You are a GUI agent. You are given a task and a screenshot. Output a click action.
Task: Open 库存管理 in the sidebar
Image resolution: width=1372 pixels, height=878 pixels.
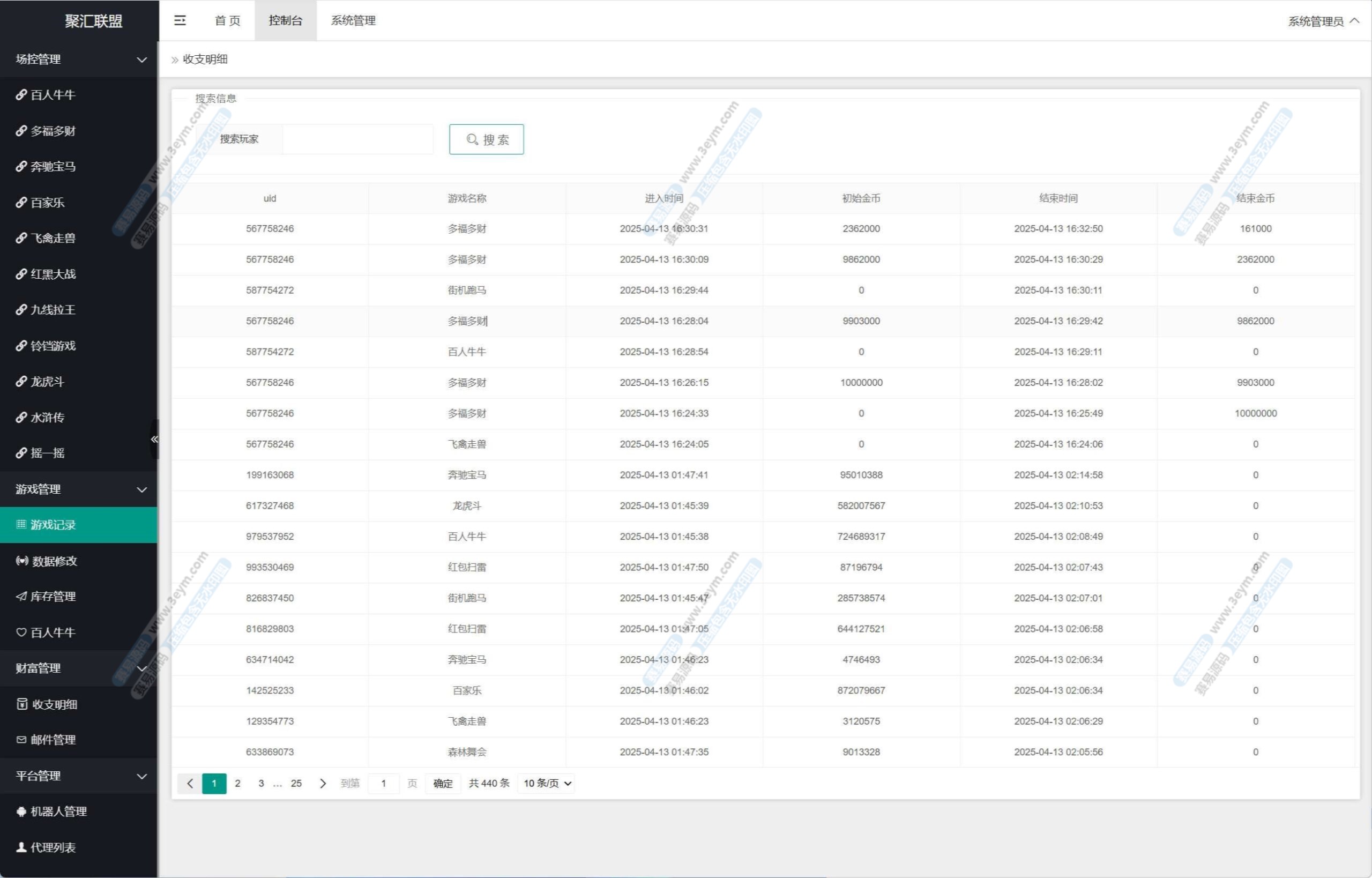(53, 597)
